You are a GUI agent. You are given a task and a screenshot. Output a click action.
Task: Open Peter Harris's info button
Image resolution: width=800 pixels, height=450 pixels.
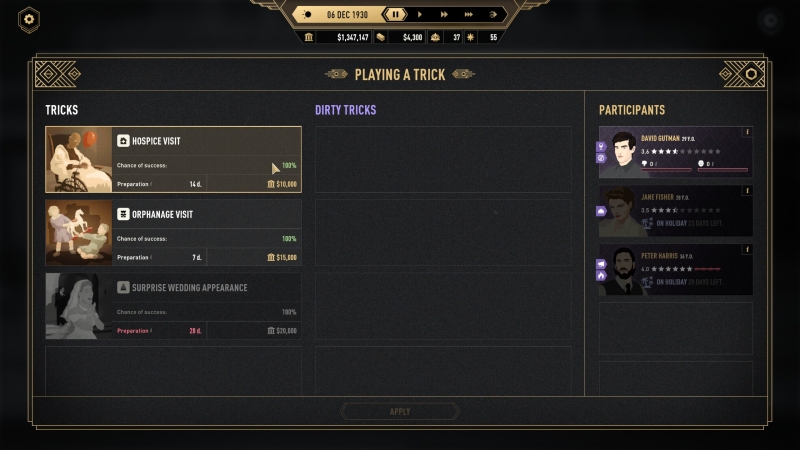pos(746,249)
